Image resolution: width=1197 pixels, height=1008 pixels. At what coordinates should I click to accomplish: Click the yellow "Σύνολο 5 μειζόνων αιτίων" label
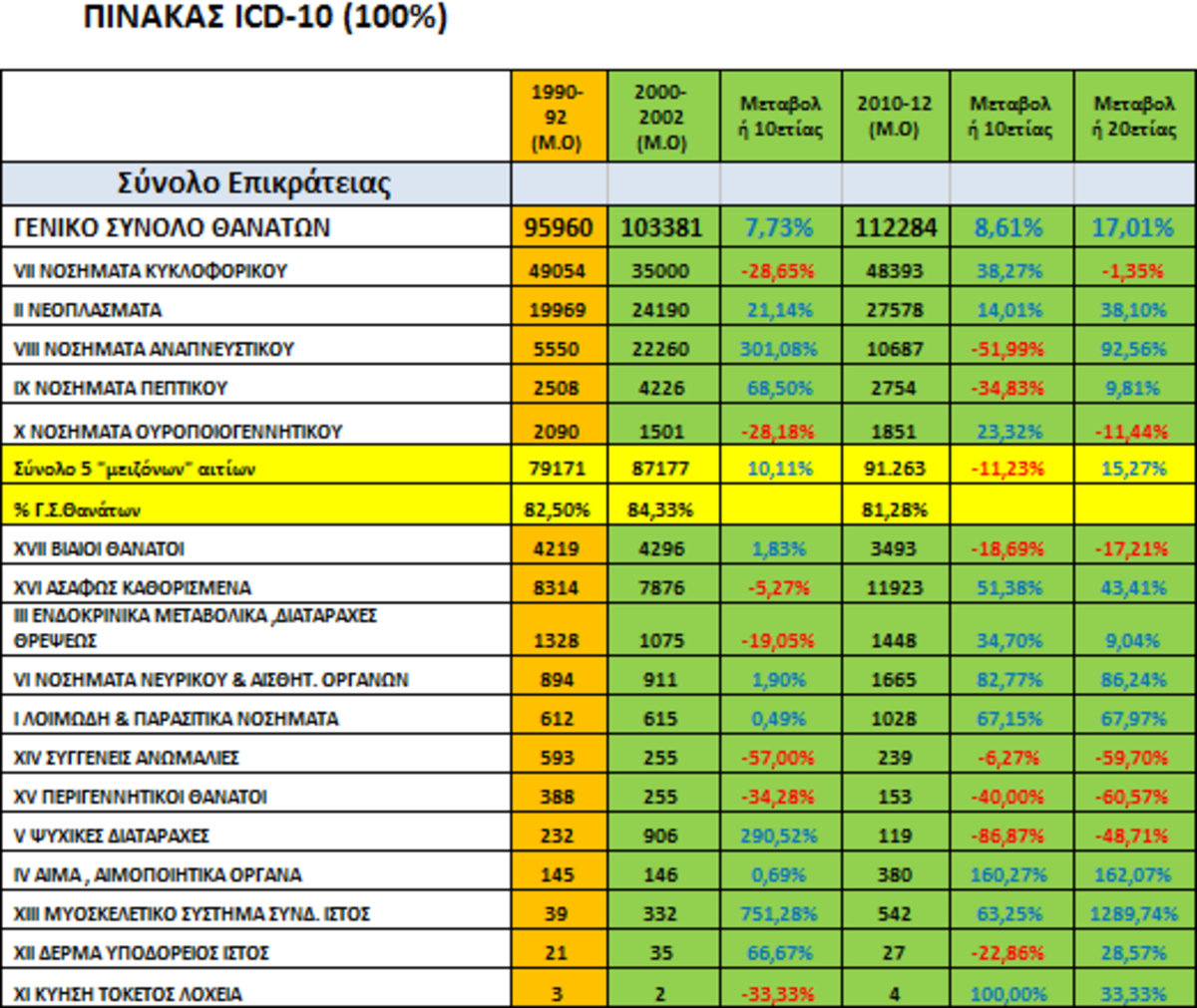tap(135, 469)
